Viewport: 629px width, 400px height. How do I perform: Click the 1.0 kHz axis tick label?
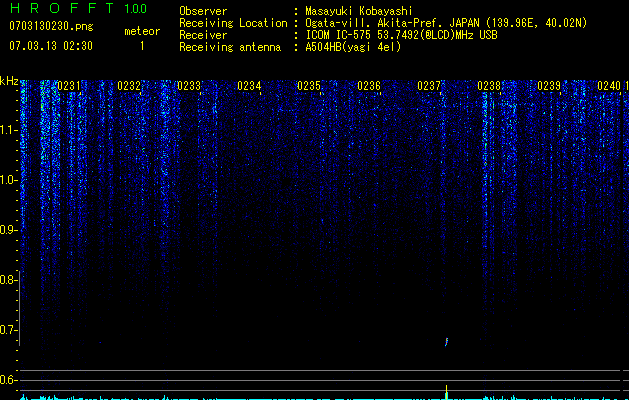(8, 180)
